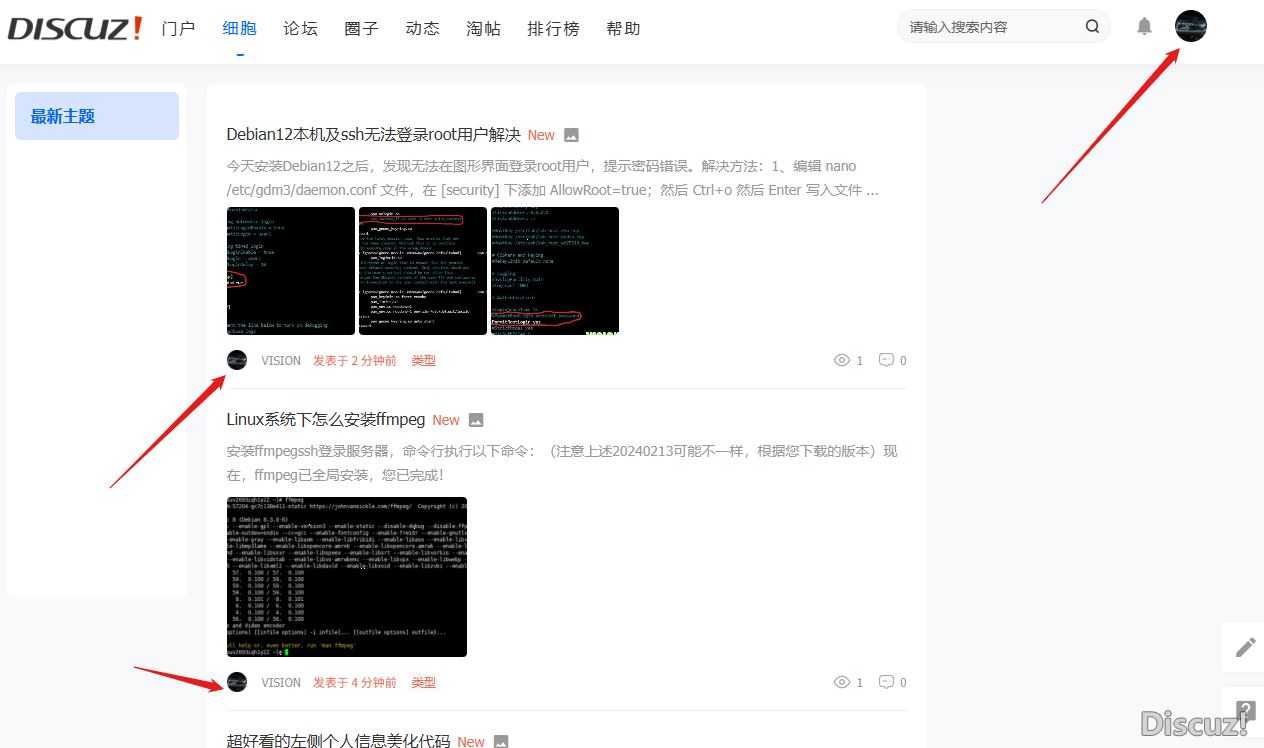Click the search magnifier icon
The height and width of the screenshot is (748, 1264).
(x=1092, y=26)
